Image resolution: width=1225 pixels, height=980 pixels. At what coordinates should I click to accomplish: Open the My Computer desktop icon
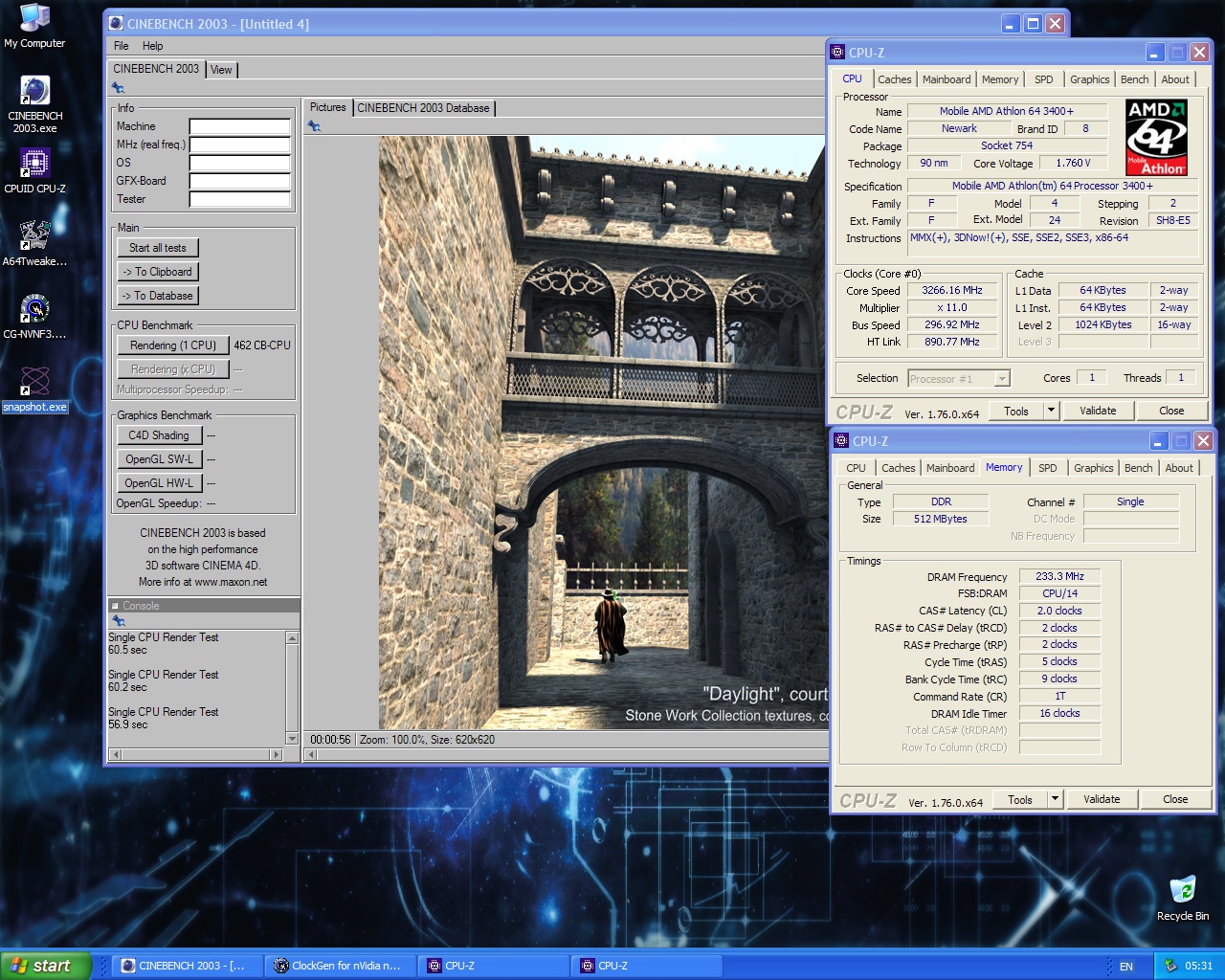tap(34, 26)
